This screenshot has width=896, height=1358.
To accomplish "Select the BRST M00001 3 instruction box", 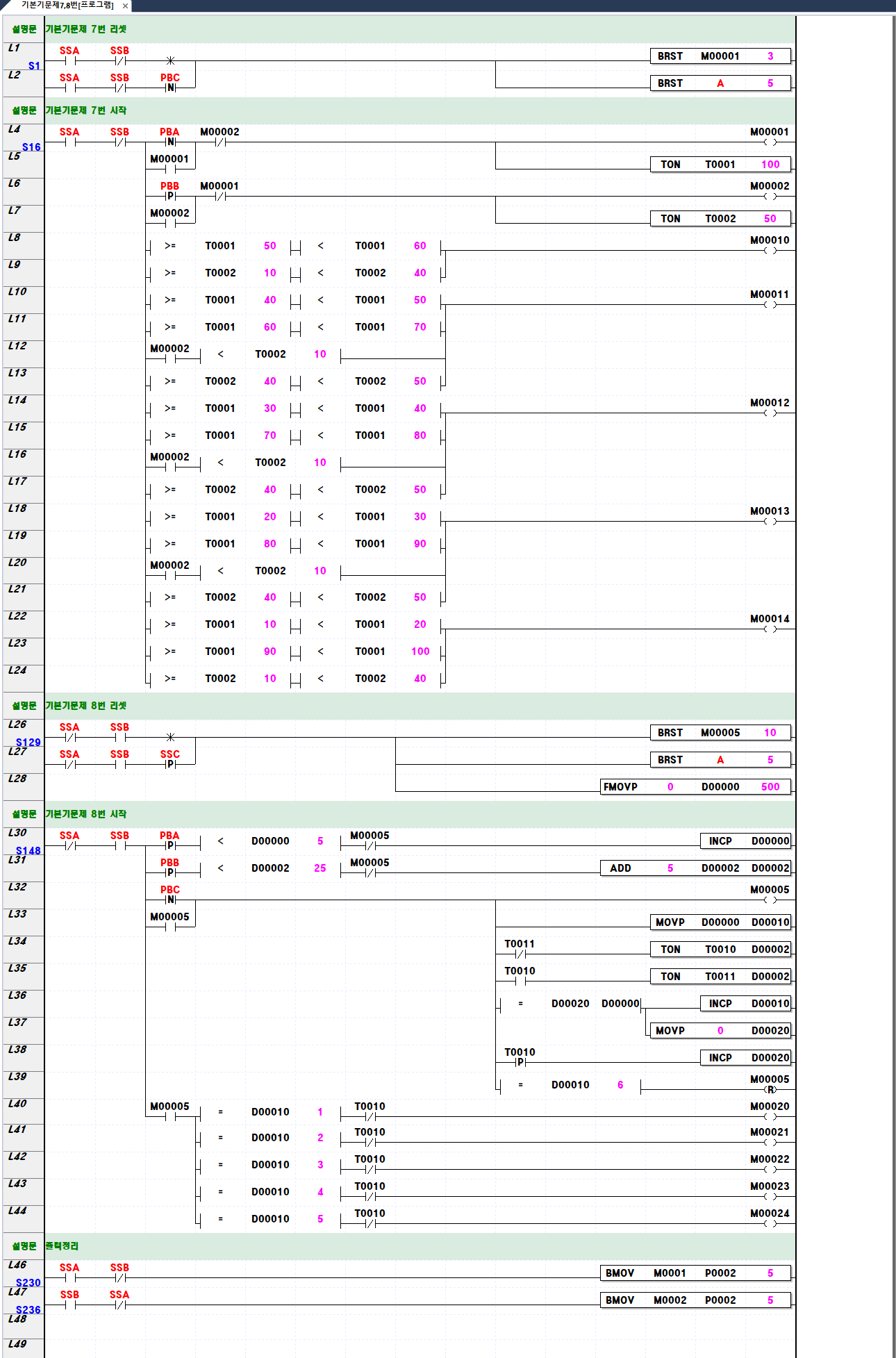I will (720, 56).
